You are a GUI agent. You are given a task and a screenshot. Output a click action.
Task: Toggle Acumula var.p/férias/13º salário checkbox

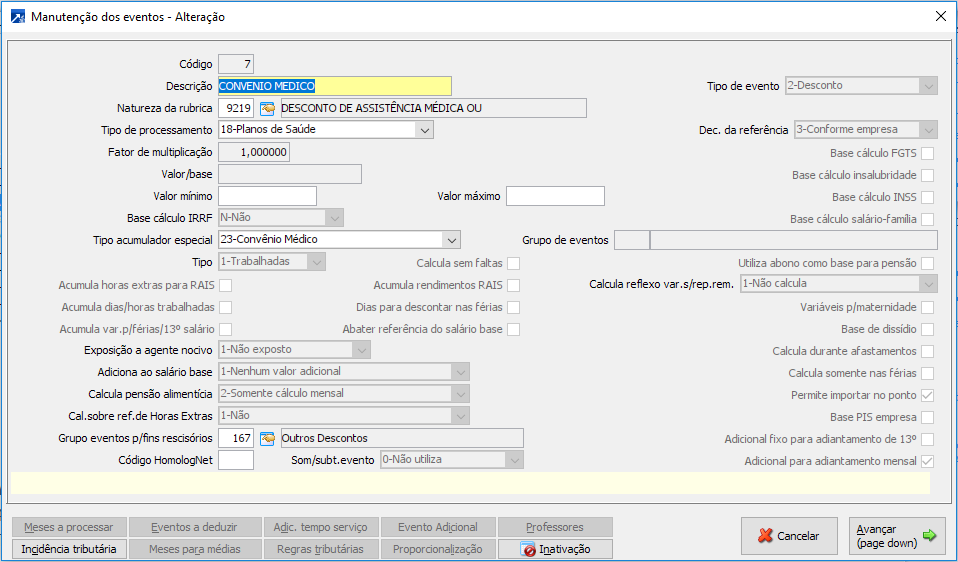click(225, 329)
